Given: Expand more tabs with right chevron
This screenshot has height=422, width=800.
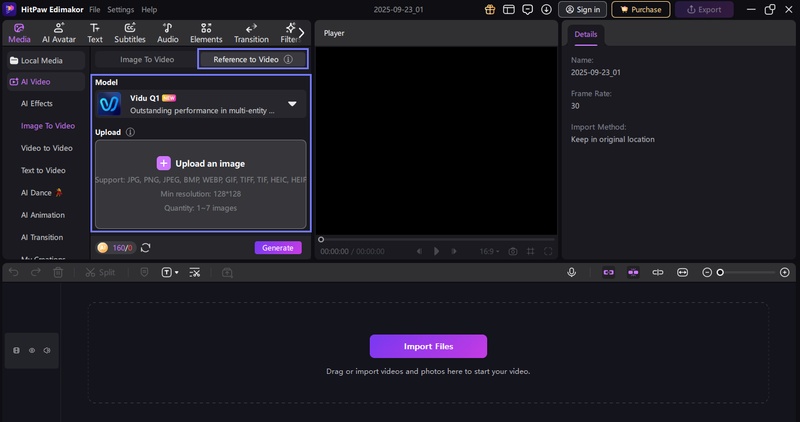Looking at the screenshot, I should [x=302, y=33].
